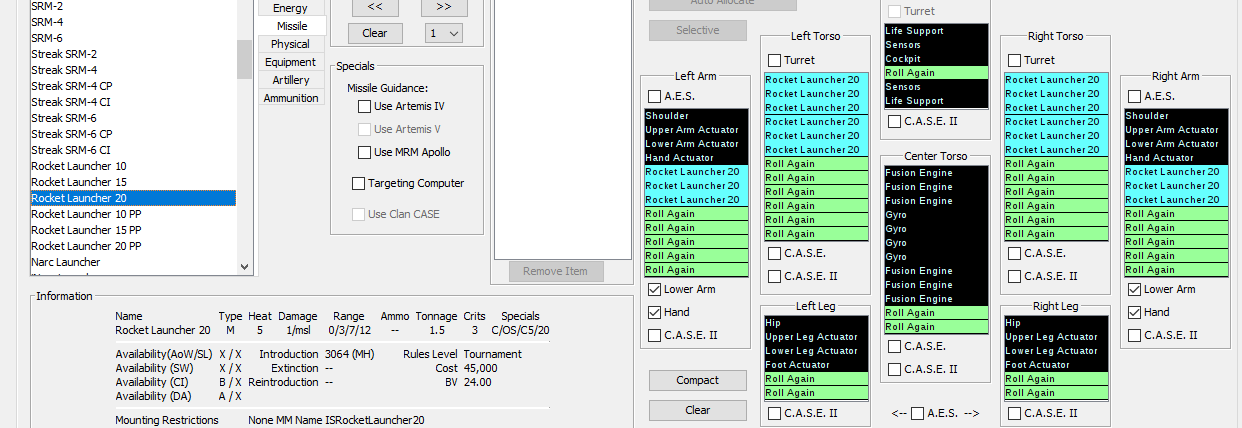The width and height of the screenshot is (1242, 428).
Task: Select Shoulder slot in Left Arm
Action: (x=696, y=116)
